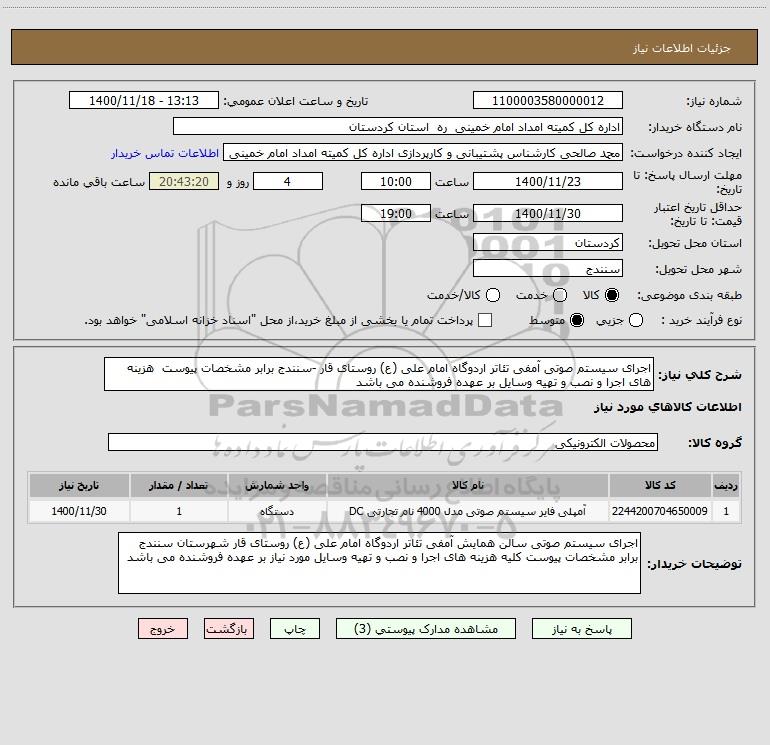Click the خروج exit button
Image resolution: width=770 pixels, height=745 pixels.
[x=163, y=629]
